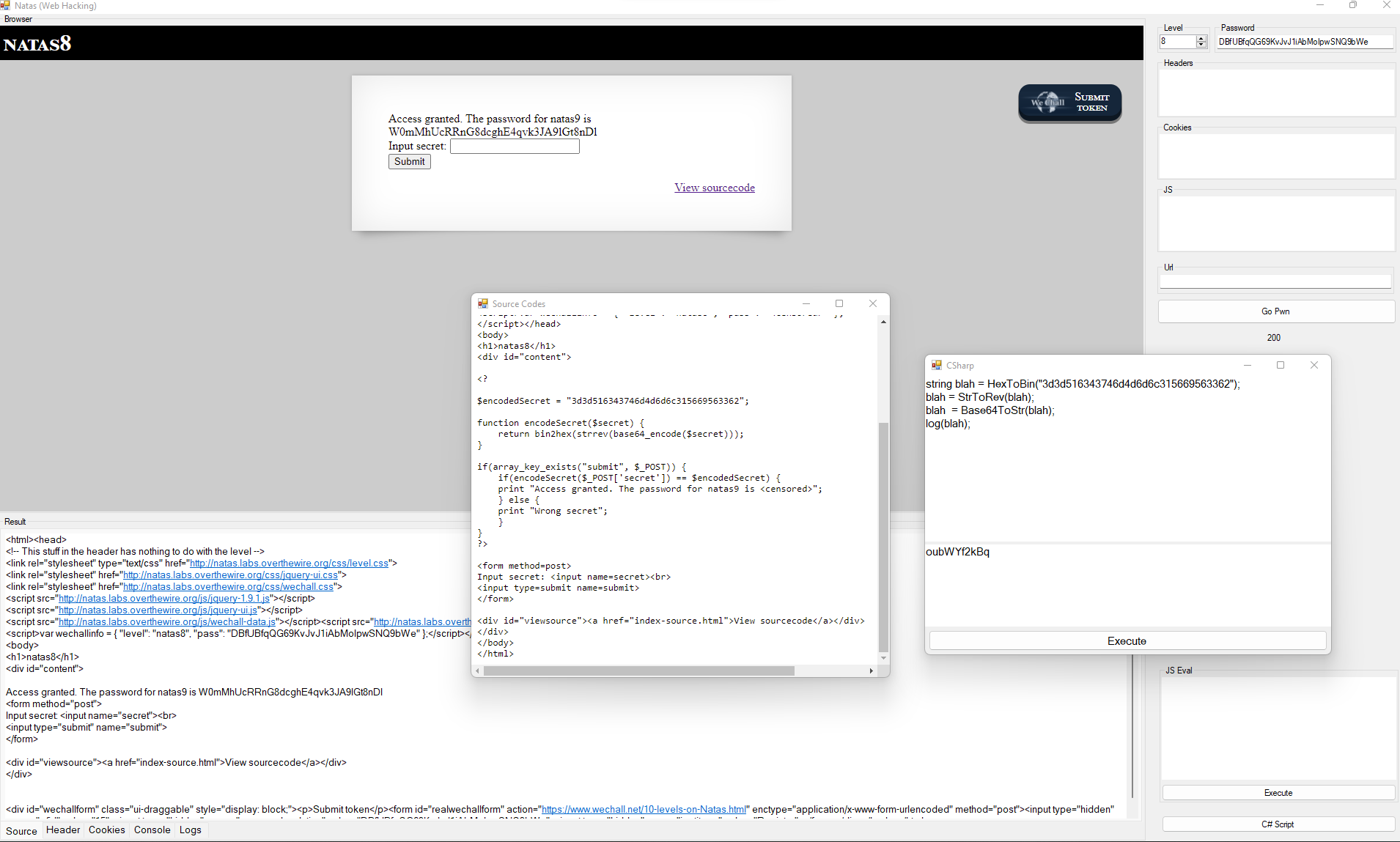This screenshot has width=1400, height=842.
Task: Switch to the Cookies tab
Action: click(107, 830)
